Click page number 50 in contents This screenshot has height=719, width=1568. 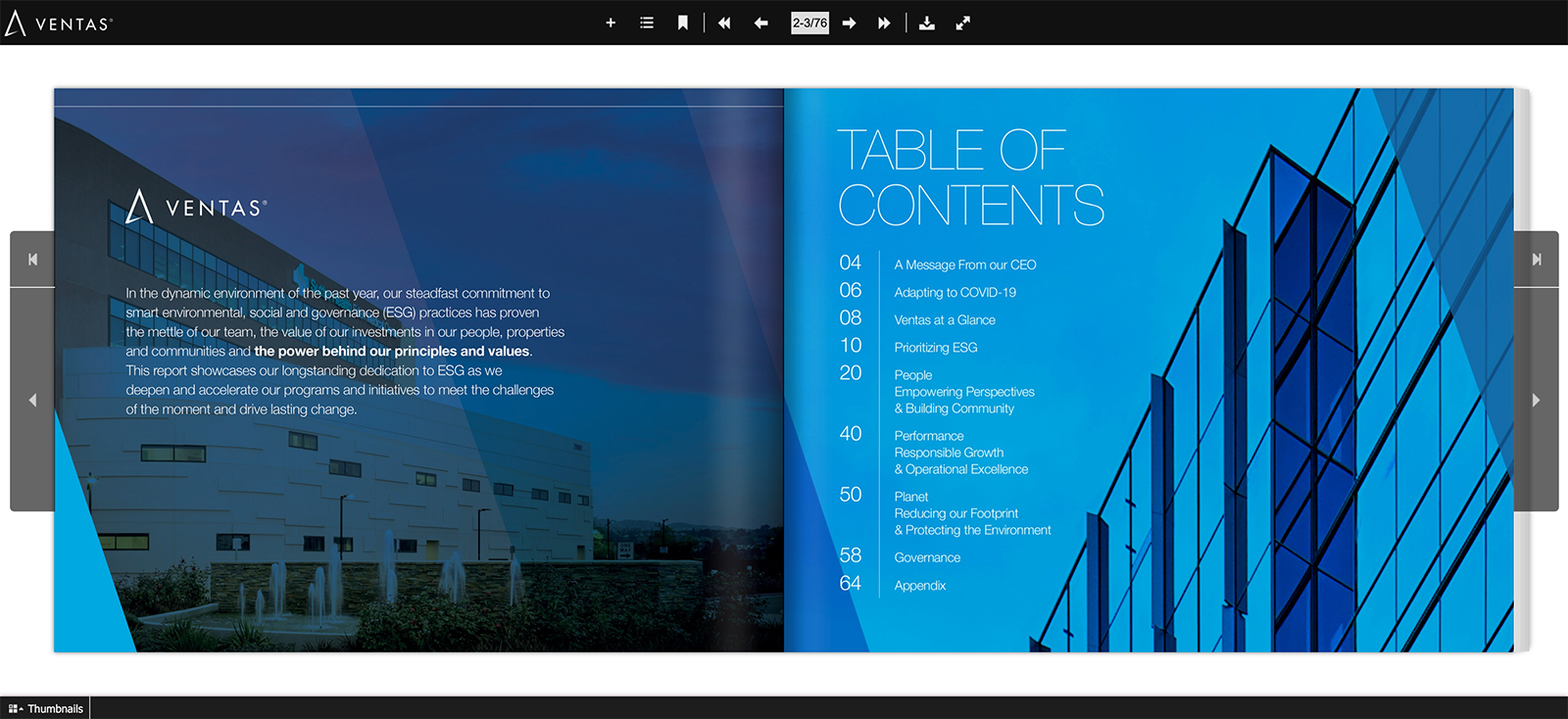click(x=851, y=494)
